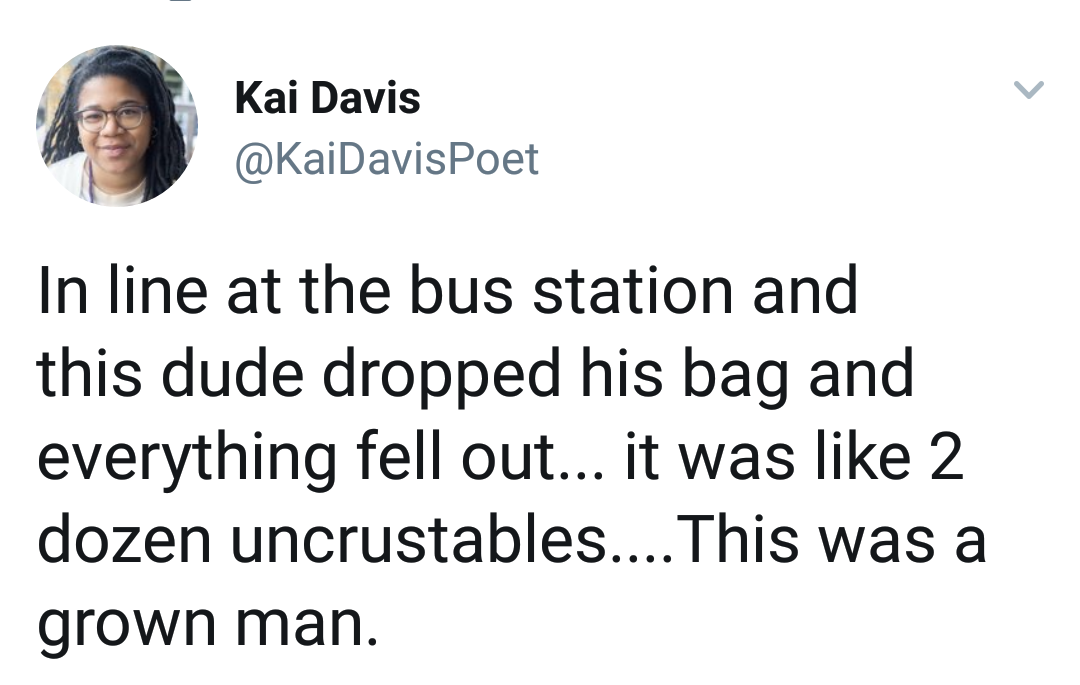The width and height of the screenshot is (1080, 685).
Task: Open the Kai Davis display name link
Action: pos(327,98)
